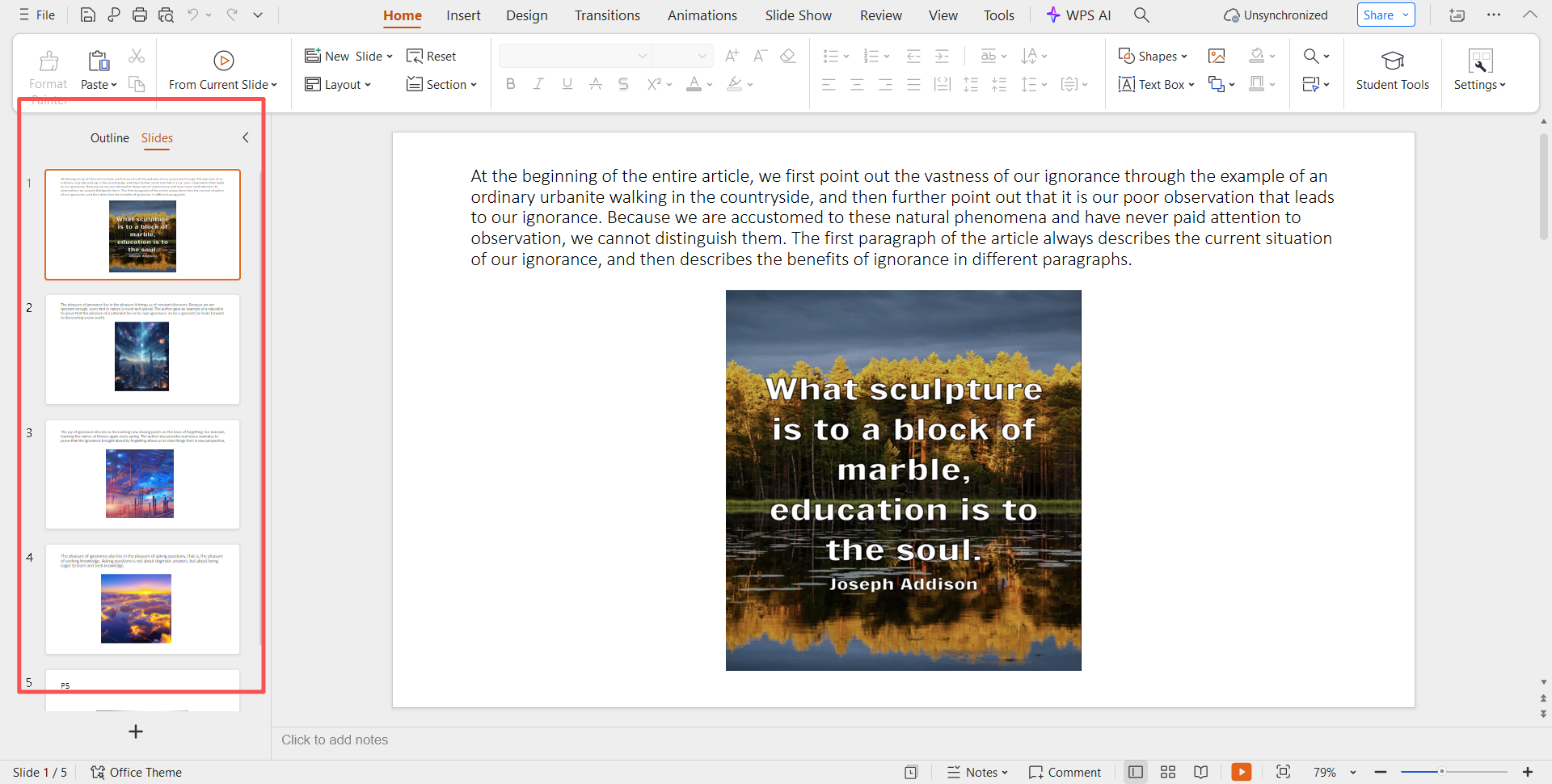This screenshot has width=1552, height=784.
Task: Open the Transitions tab
Action: tap(607, 15)
